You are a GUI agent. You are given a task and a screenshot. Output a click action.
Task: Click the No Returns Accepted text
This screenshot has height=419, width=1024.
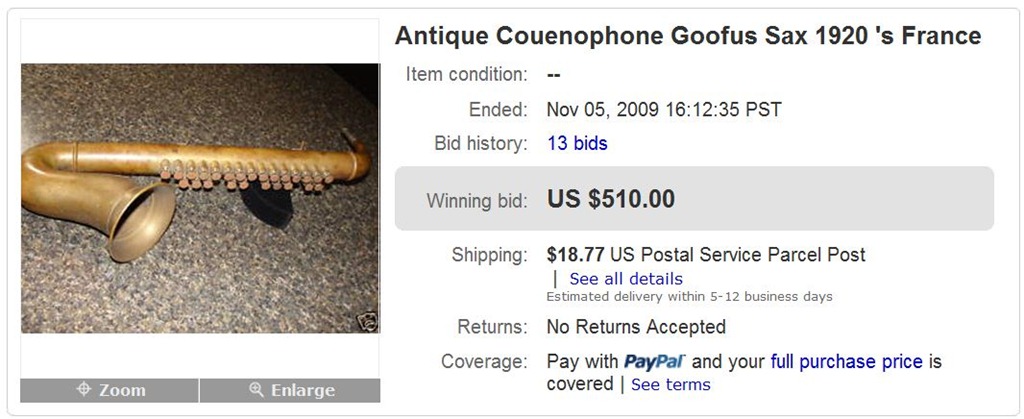tap(636, 327)
